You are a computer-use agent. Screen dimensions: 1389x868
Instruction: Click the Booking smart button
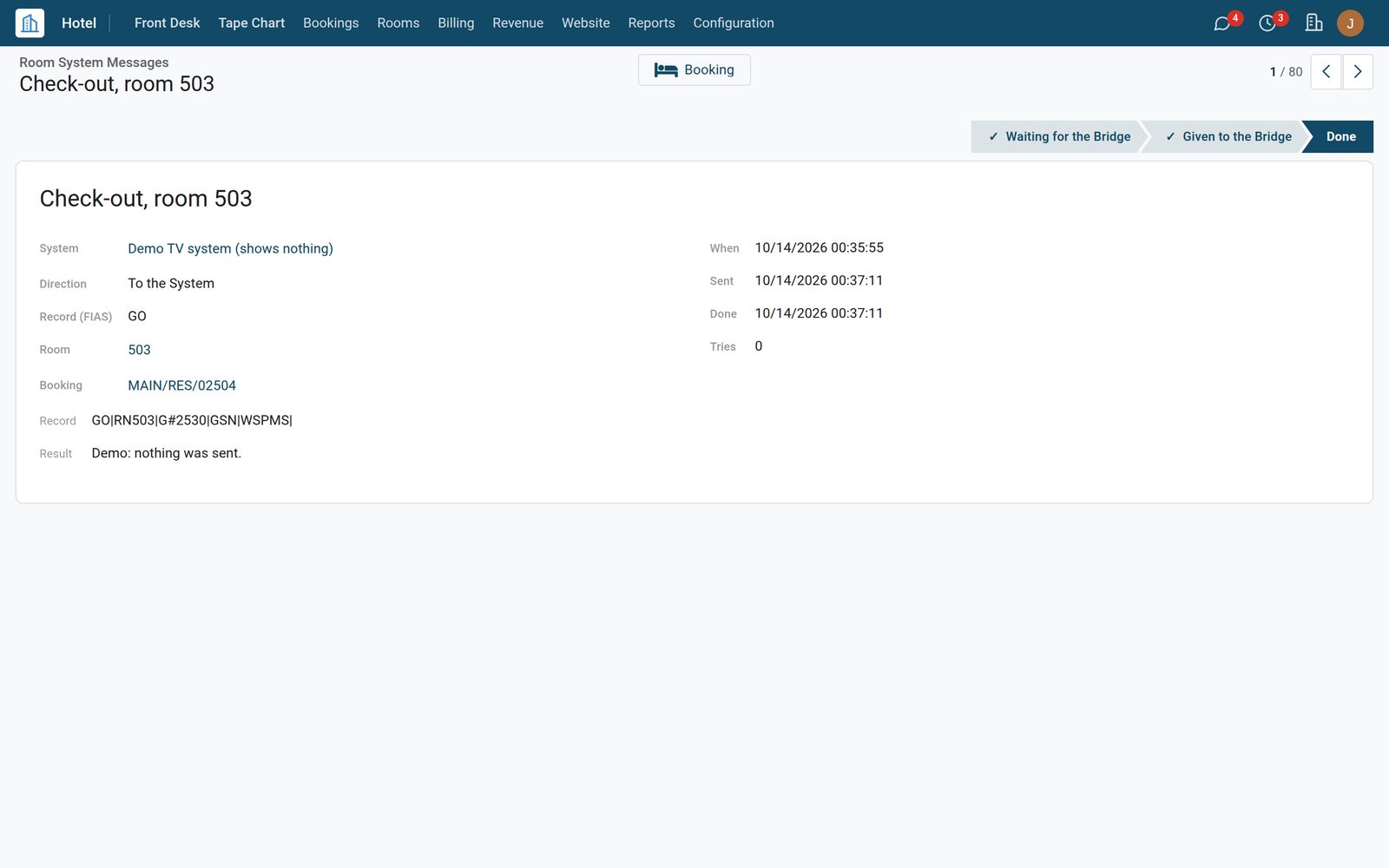[694, 70]
